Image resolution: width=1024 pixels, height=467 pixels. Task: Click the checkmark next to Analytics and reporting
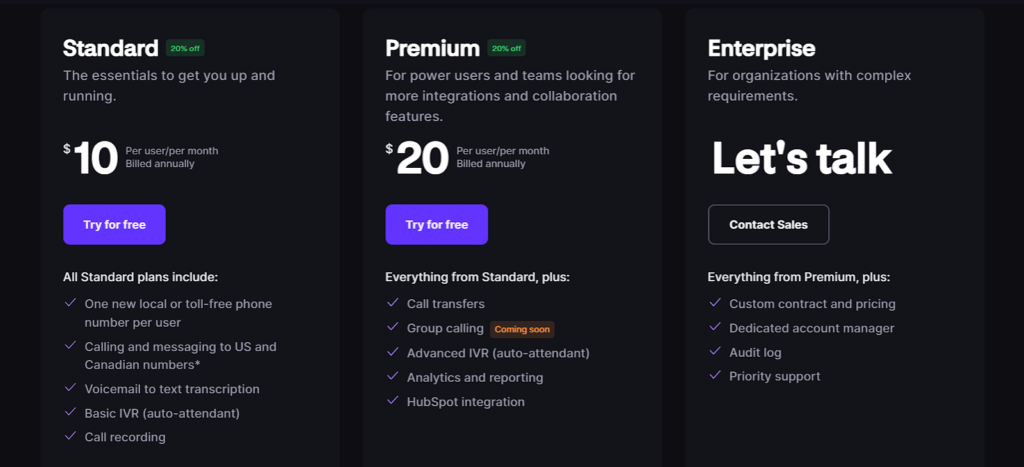coord(392,376)
